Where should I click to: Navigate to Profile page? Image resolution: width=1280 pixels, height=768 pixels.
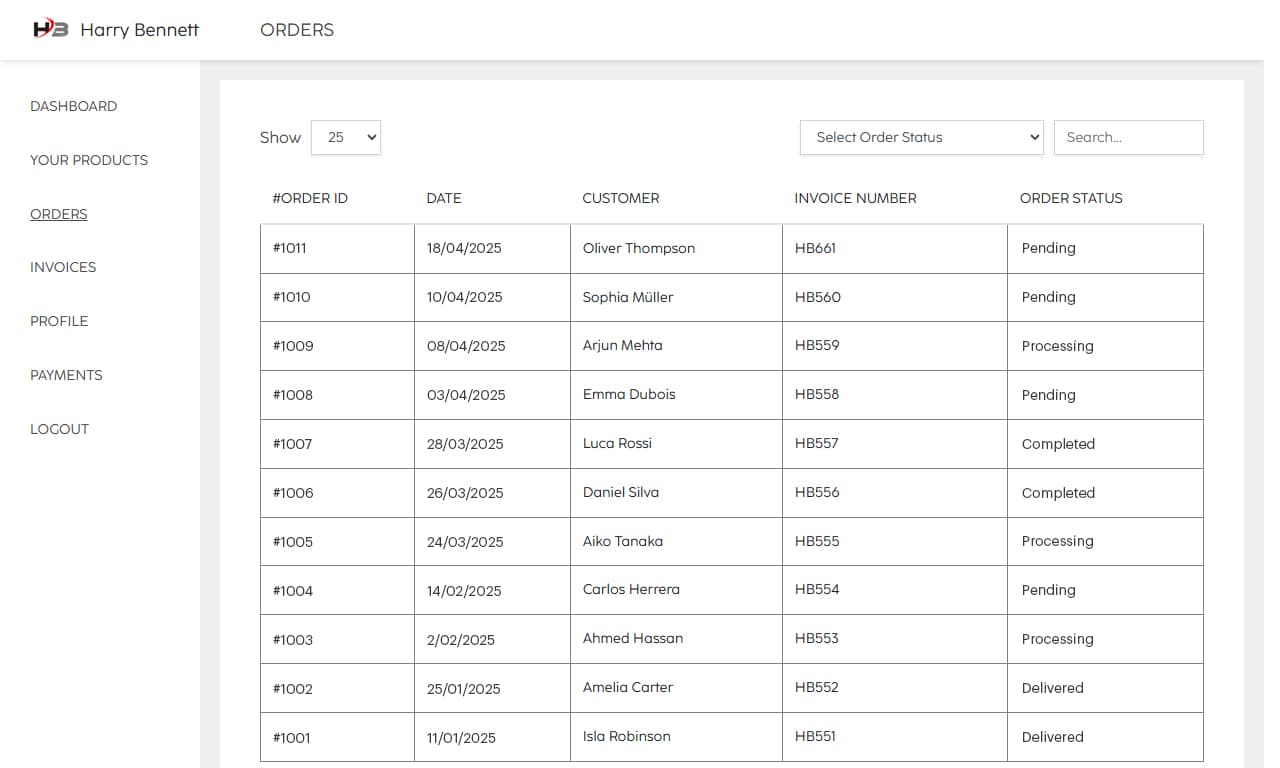[x=59, y=321]
